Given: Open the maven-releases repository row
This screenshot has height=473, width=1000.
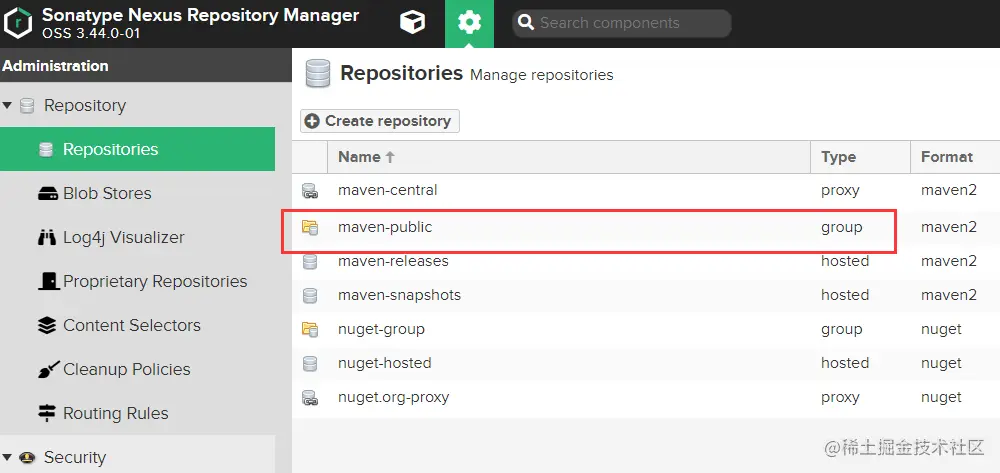Looking at the screenshot, I should pos(646,261).
